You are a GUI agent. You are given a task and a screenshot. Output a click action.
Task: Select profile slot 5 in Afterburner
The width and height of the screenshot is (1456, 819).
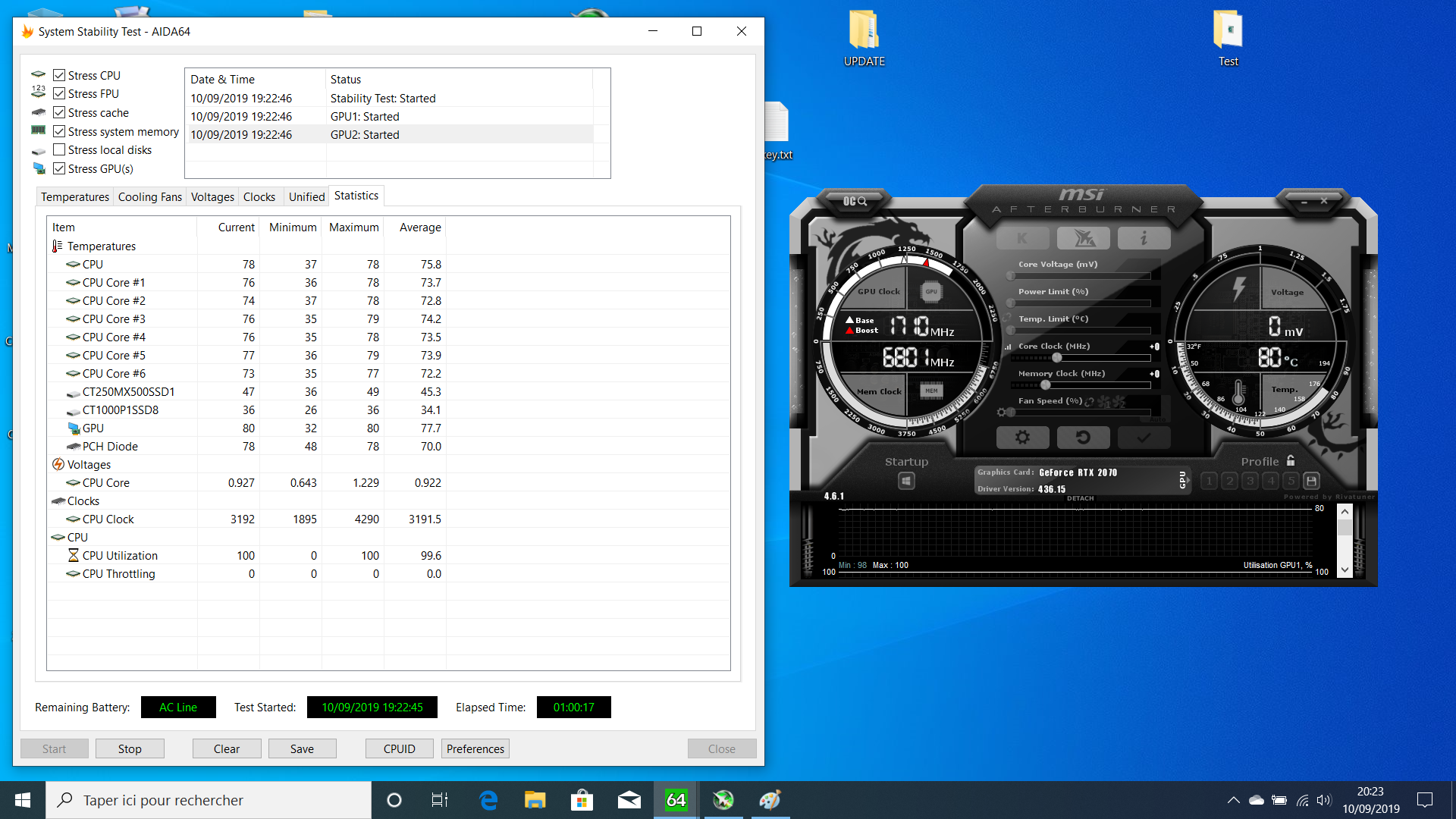point(1291,481)
